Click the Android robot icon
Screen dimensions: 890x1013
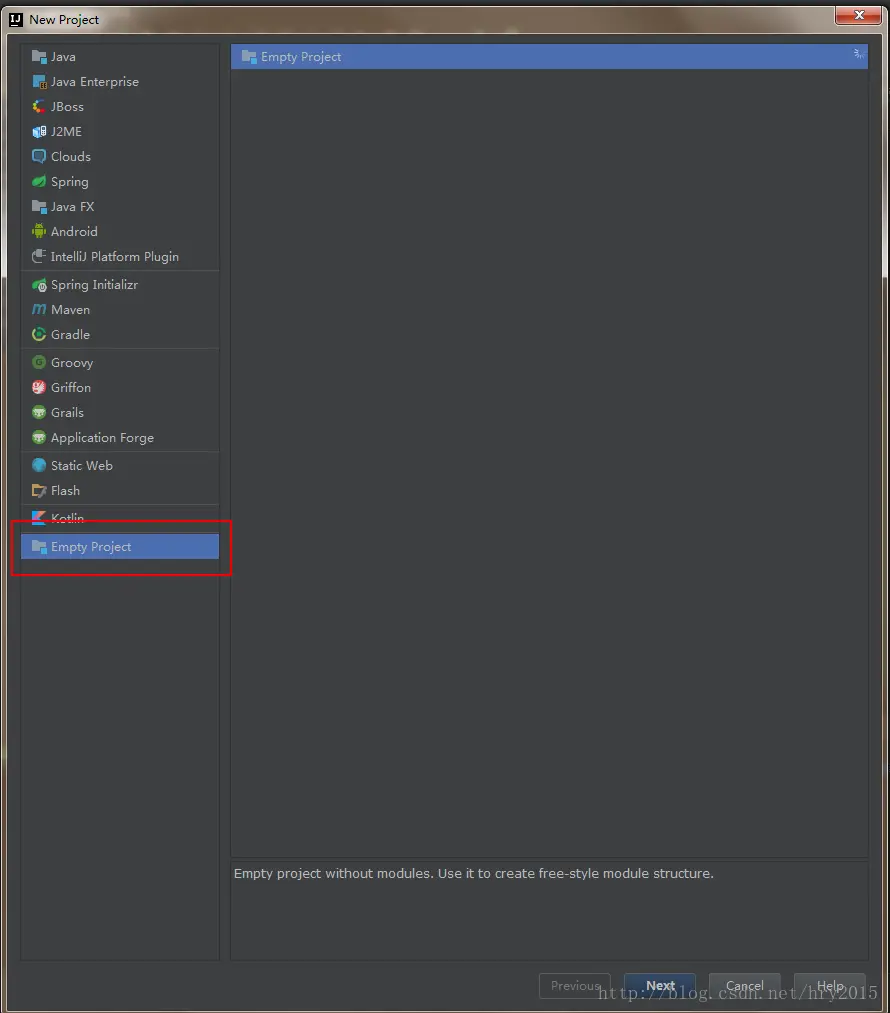39,231
